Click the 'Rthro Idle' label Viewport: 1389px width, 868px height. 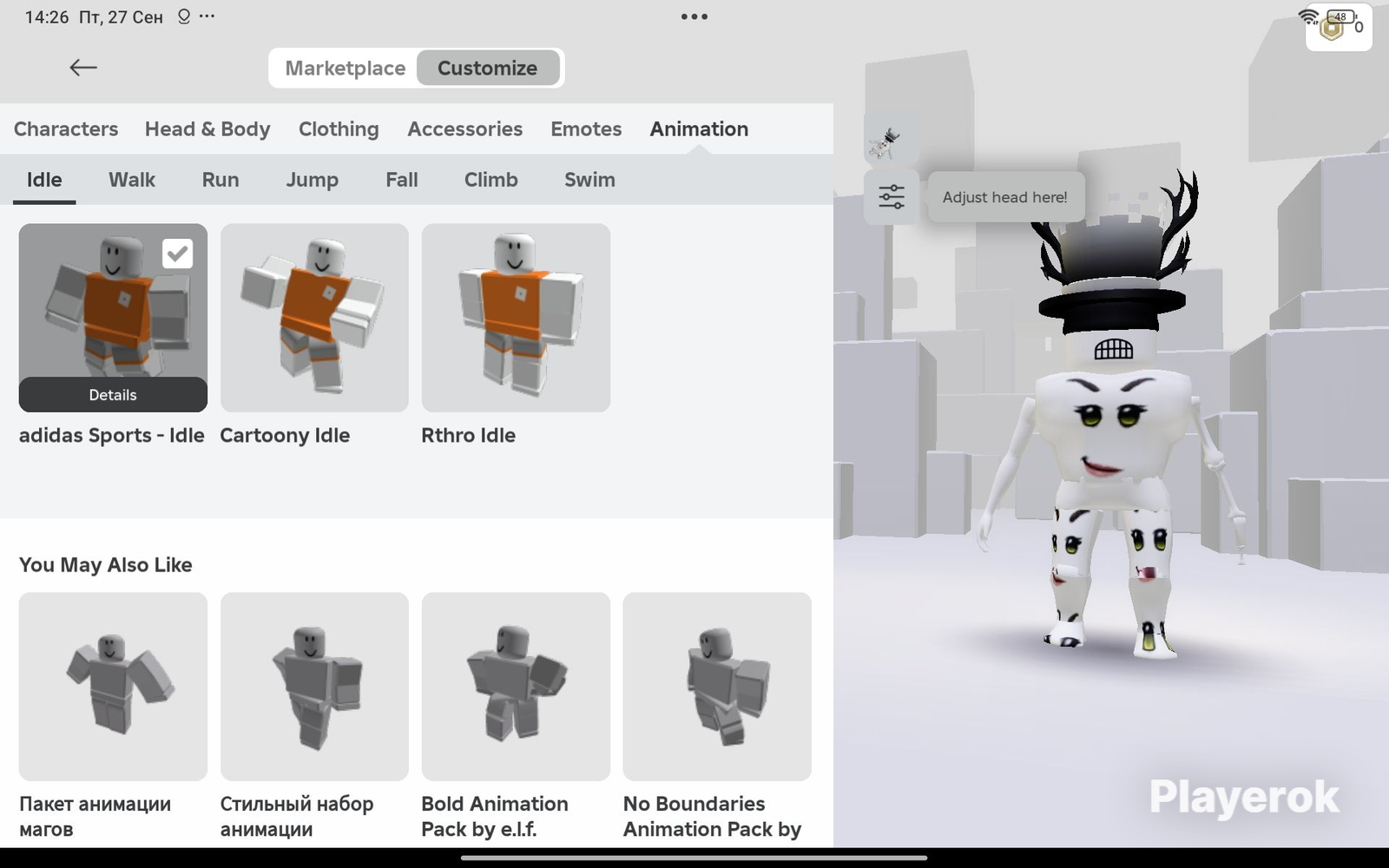[x=469, y=436]
